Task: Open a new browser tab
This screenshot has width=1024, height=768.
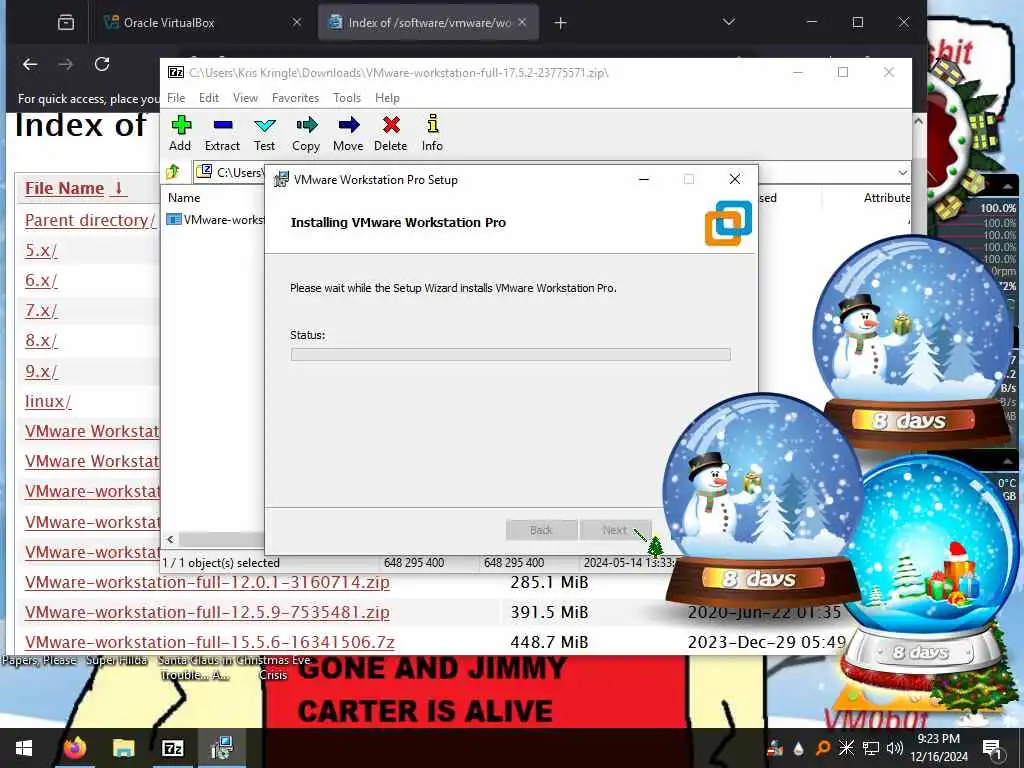Action: pyautogui.click(x=560, y=23)
